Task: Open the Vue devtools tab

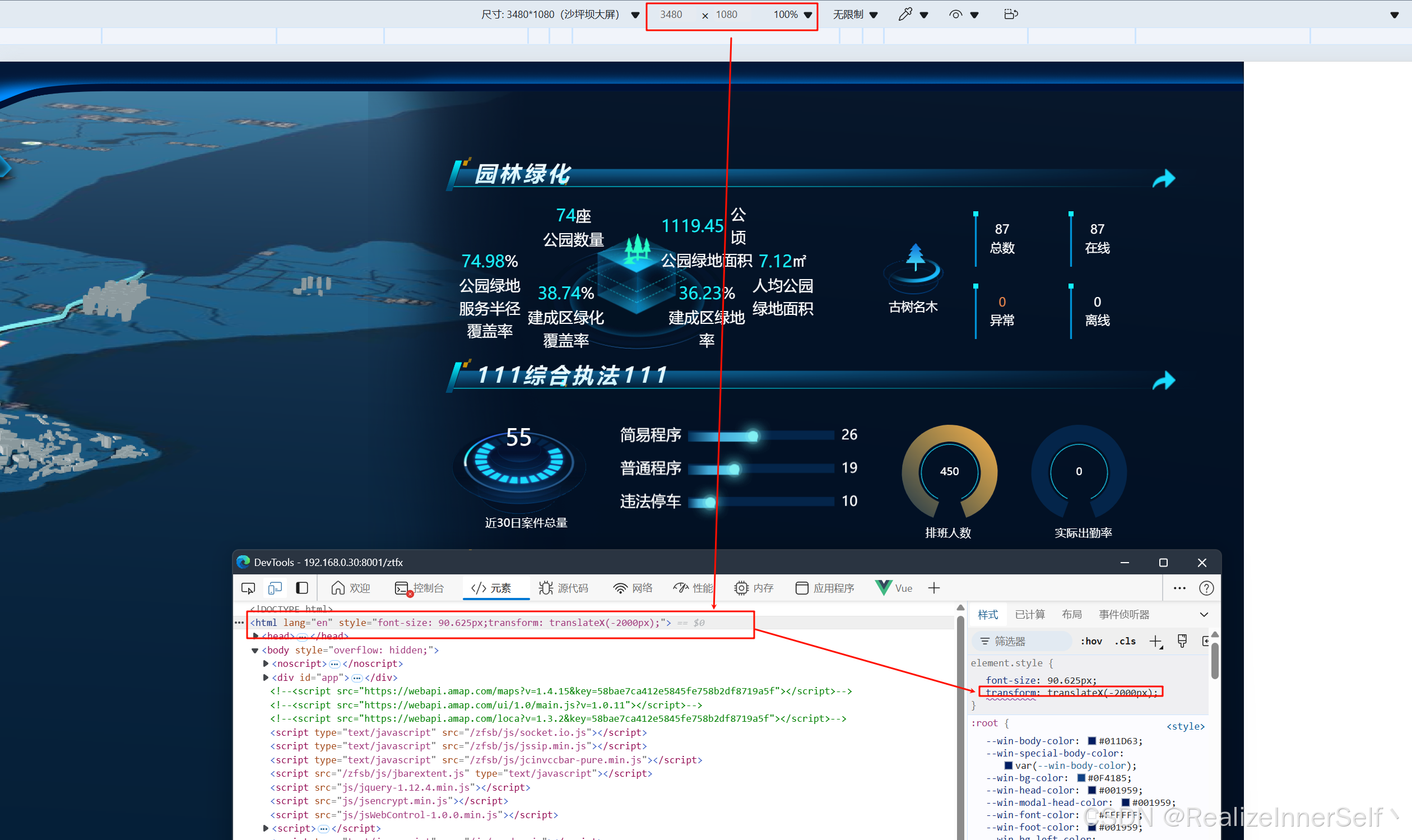Action: (894, 588)
